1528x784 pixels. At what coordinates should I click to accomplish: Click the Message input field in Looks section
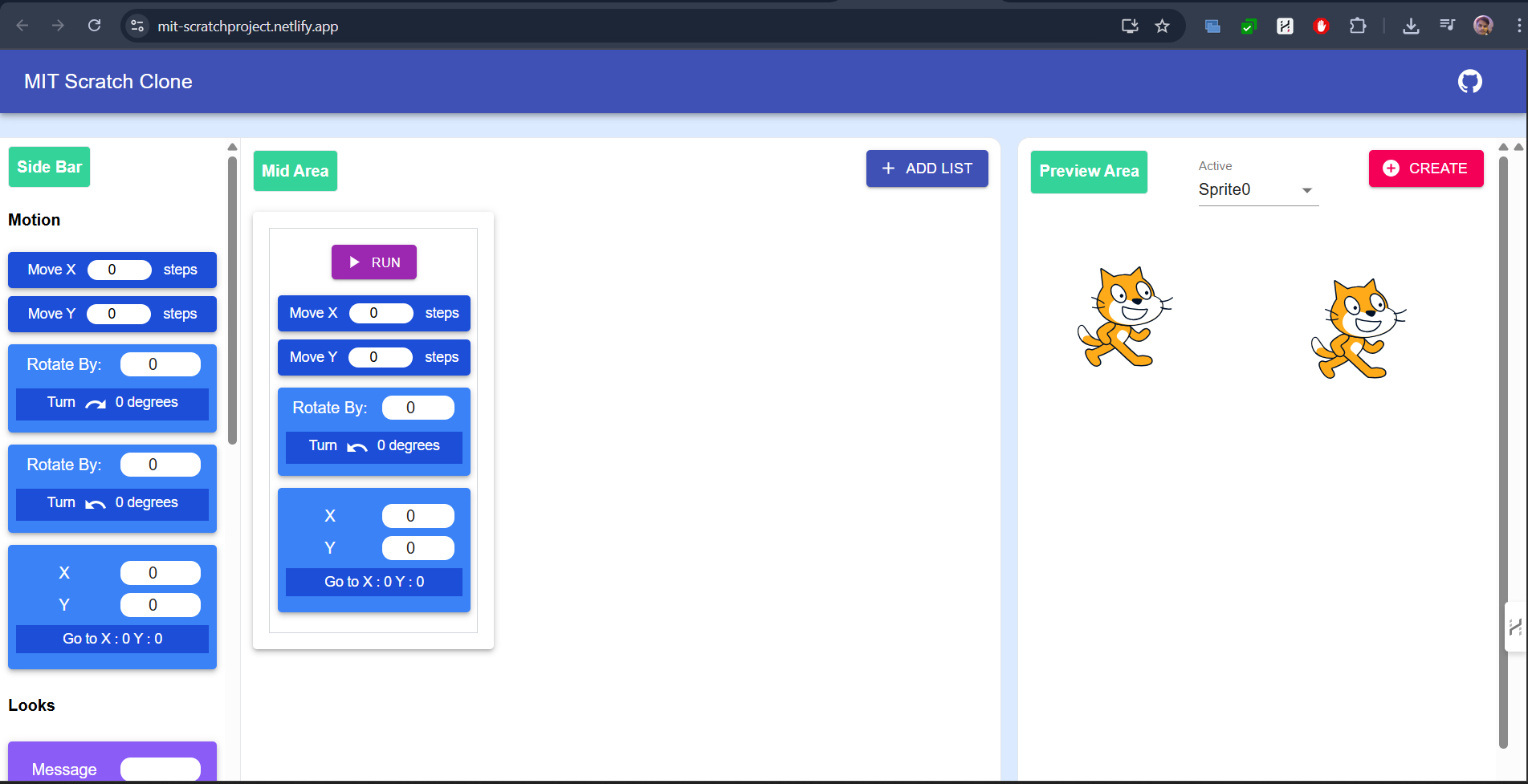coord(160,770)
